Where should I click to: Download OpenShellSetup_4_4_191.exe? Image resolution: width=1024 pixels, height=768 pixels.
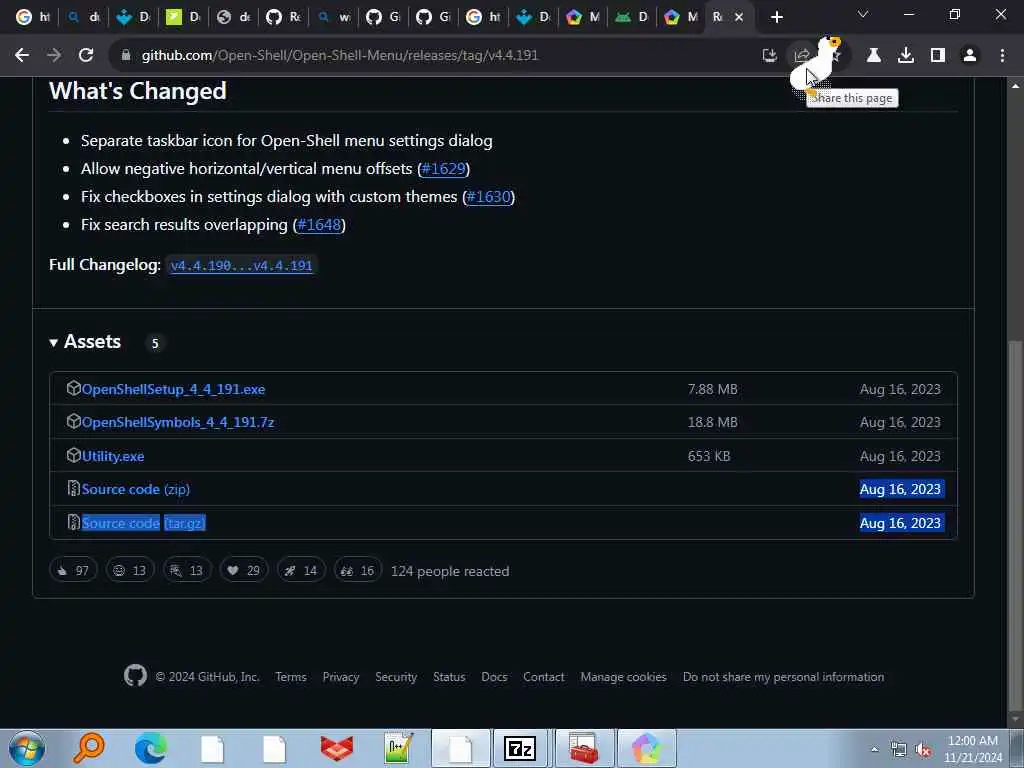[x=173, y=389]
